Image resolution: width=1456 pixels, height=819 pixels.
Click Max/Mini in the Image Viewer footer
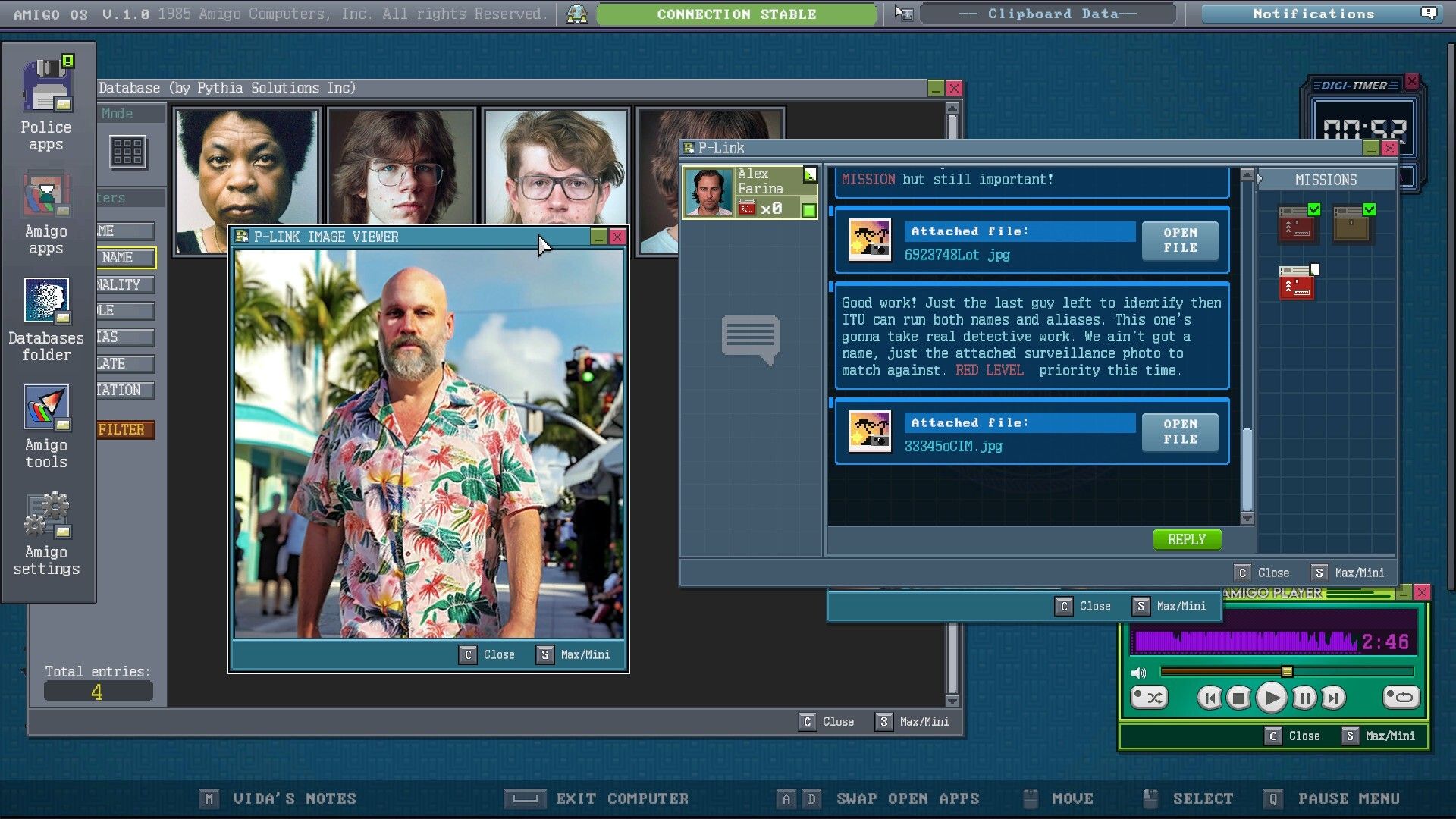573,655
